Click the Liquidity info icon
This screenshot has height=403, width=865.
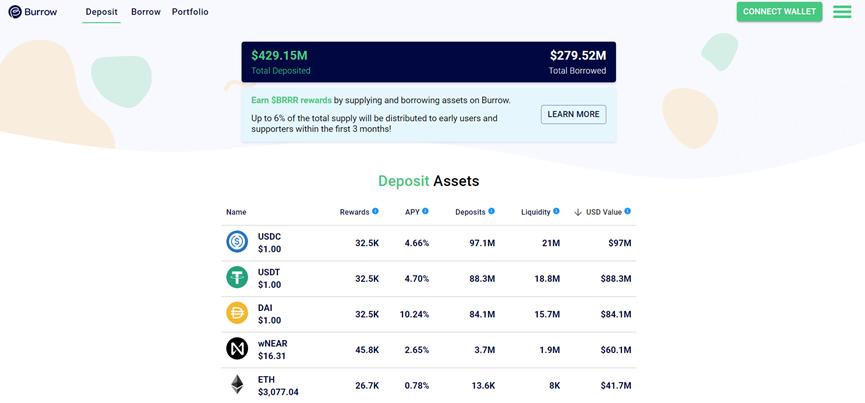click(557, 211)
